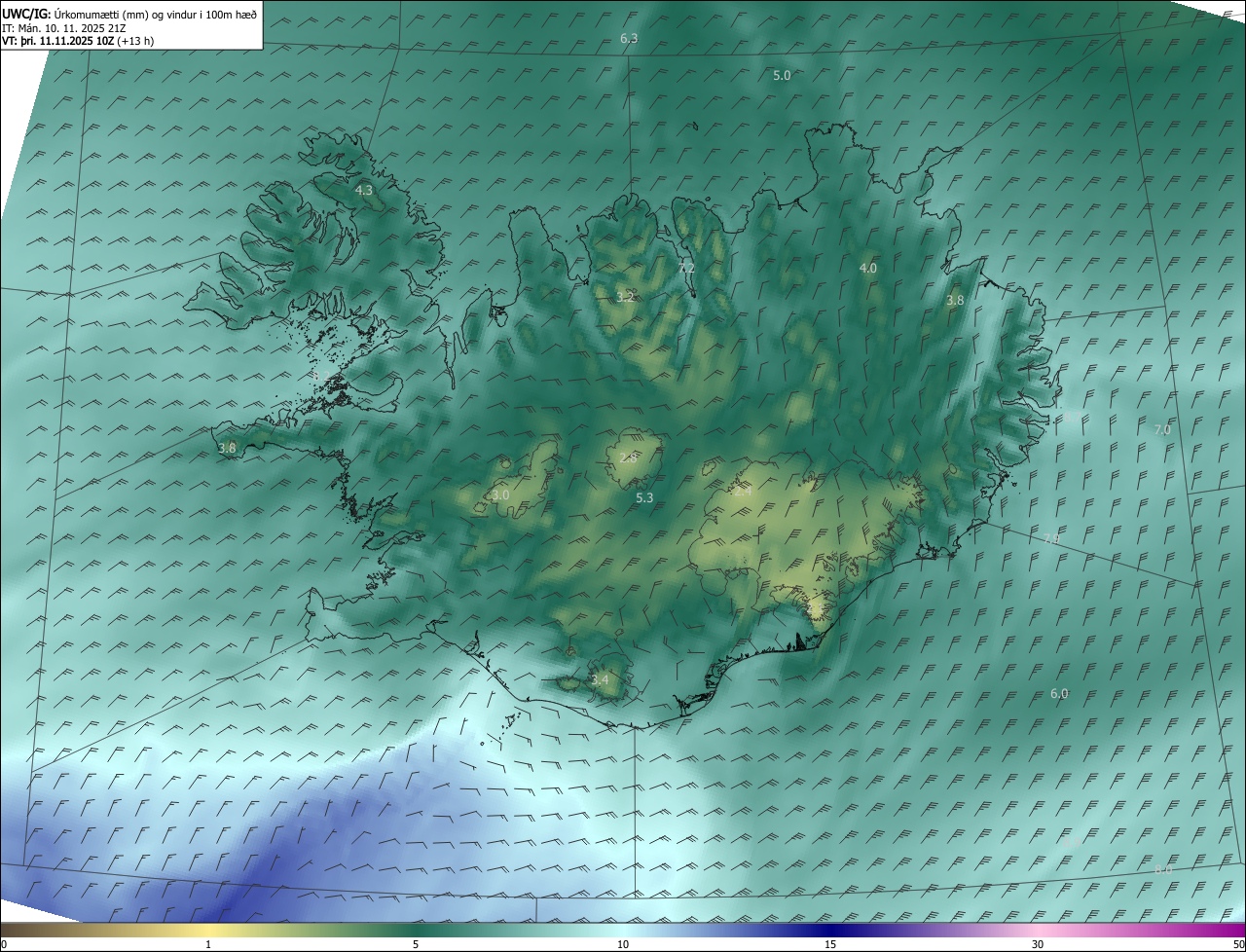Image resolution: width=1246 pixels, height=952 pixels.
Task: Click the map value label '7.9'
Action: click(x=1051, y=538)
